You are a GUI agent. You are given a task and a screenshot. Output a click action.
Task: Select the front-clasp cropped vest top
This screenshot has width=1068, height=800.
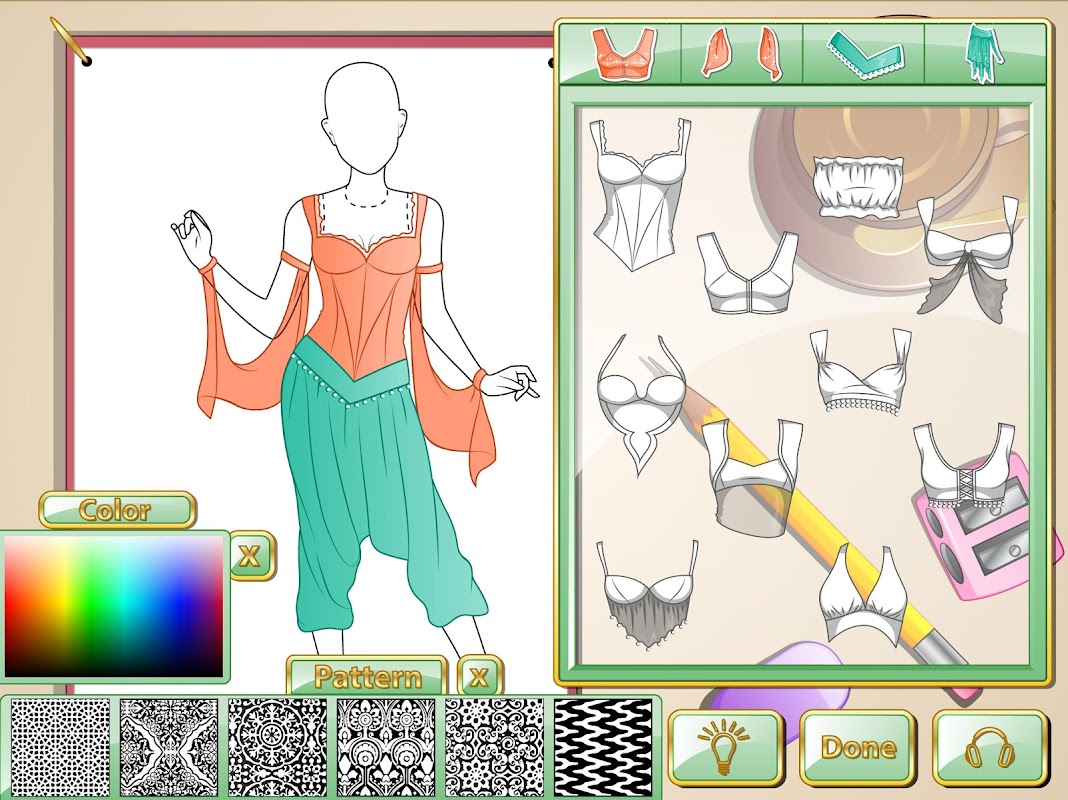tap(747, 274)
